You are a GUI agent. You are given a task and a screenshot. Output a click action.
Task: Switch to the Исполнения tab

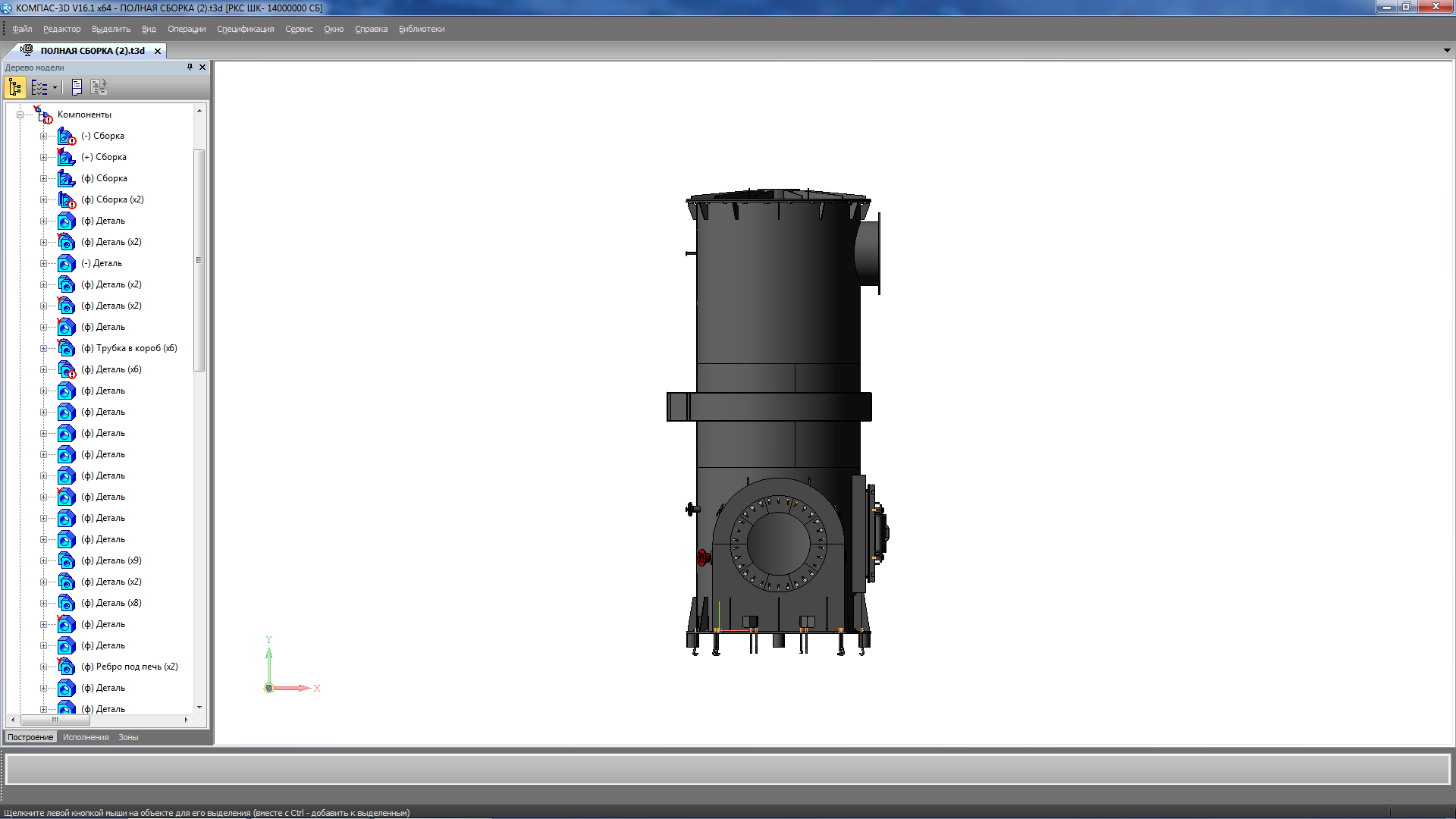(x=86, y=737)
